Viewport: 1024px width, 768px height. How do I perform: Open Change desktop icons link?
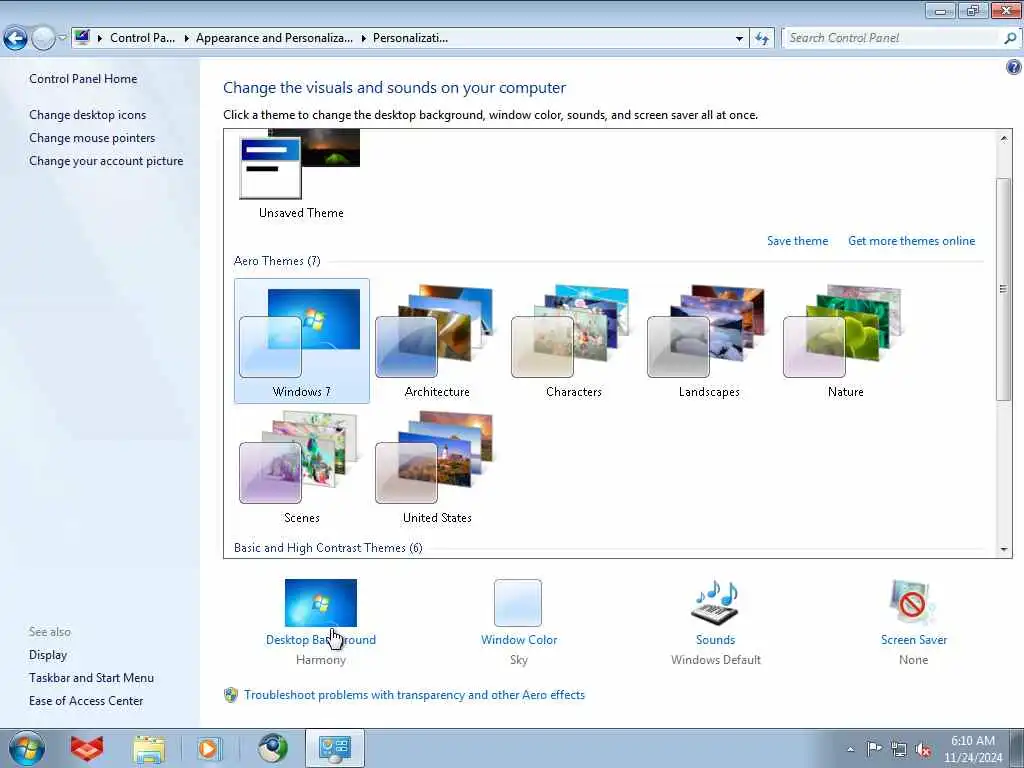tap(88, 115)
